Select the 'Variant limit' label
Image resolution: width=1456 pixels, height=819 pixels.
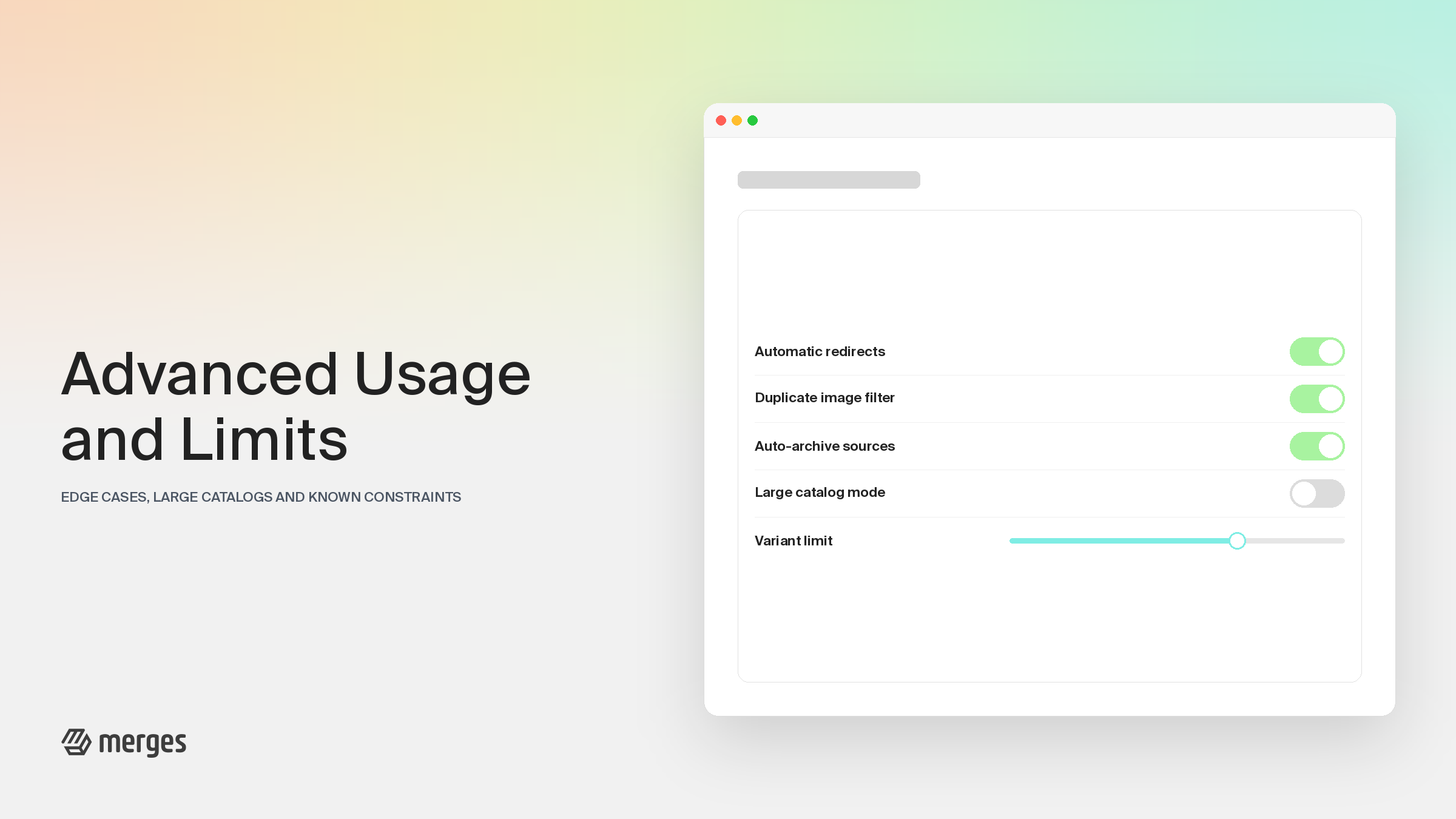[794, 541]
